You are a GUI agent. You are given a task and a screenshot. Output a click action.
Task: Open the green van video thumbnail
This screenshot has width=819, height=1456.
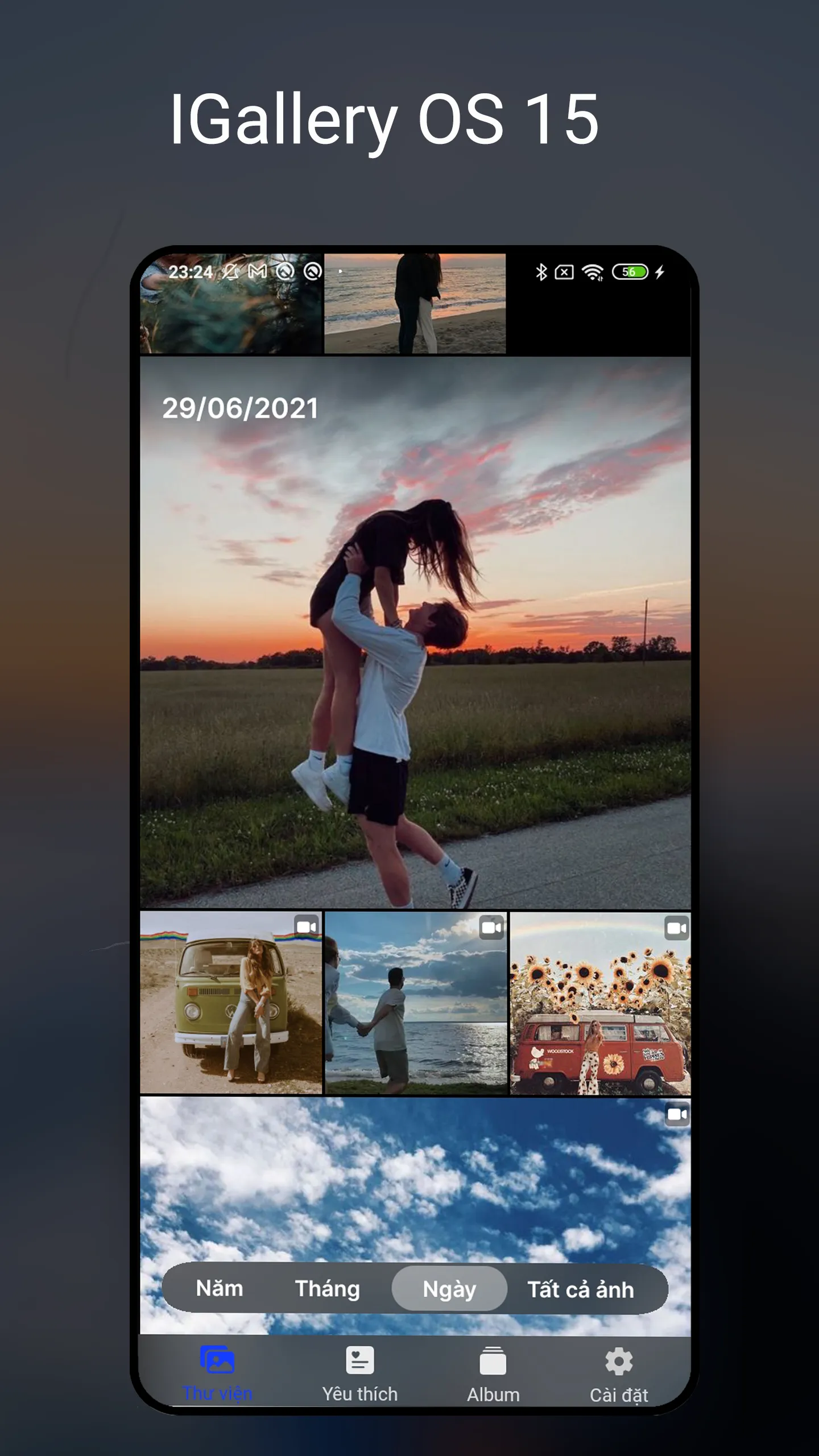pyautogui.click(x=231, y=1003)
